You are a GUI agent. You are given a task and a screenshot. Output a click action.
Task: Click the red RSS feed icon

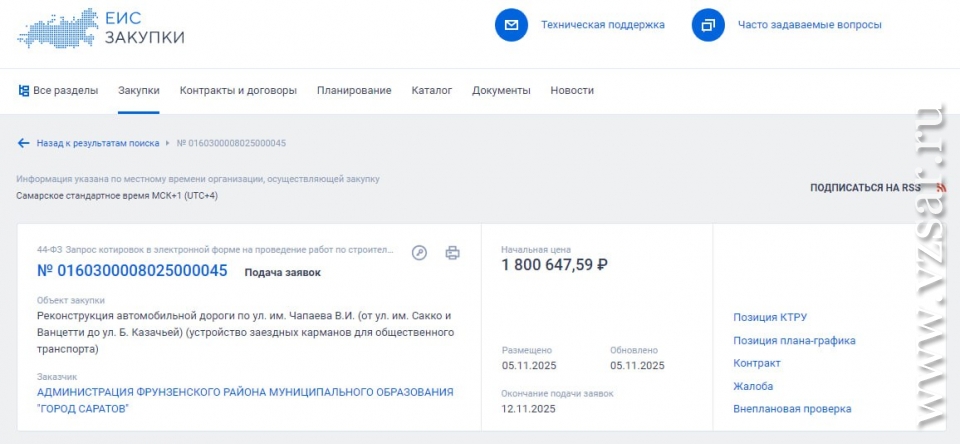(940, 187)
